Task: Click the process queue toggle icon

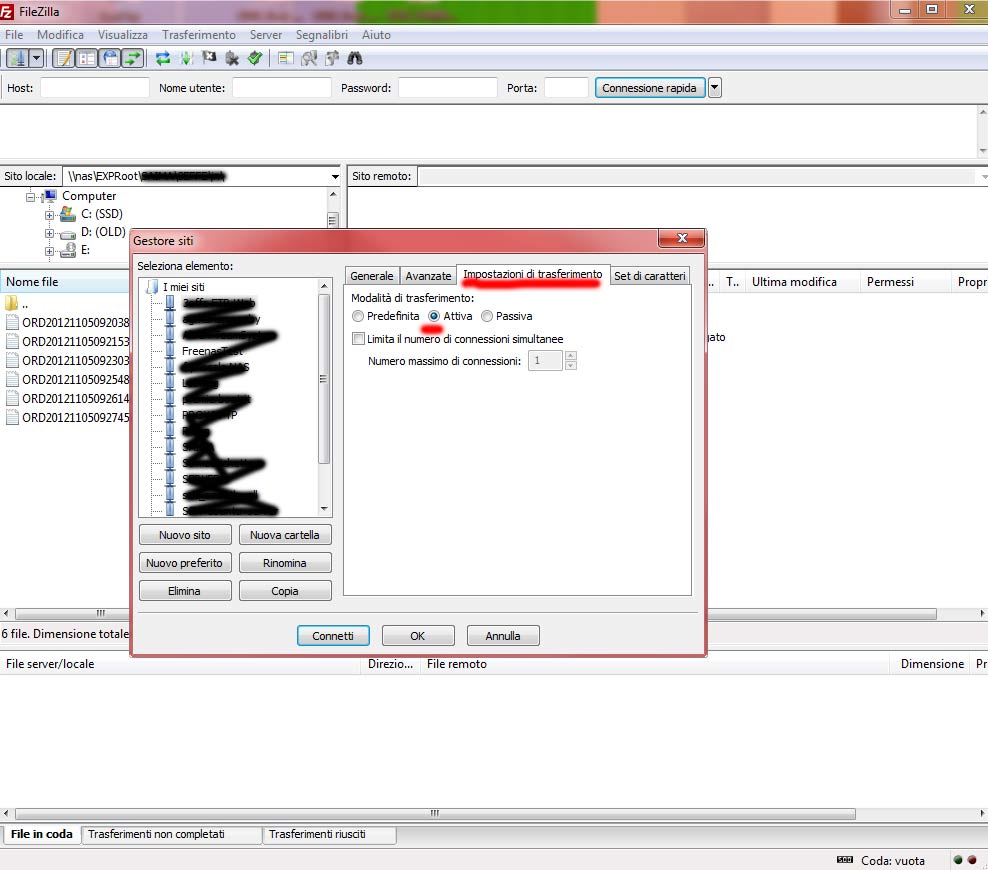Action: click(186, 59)
